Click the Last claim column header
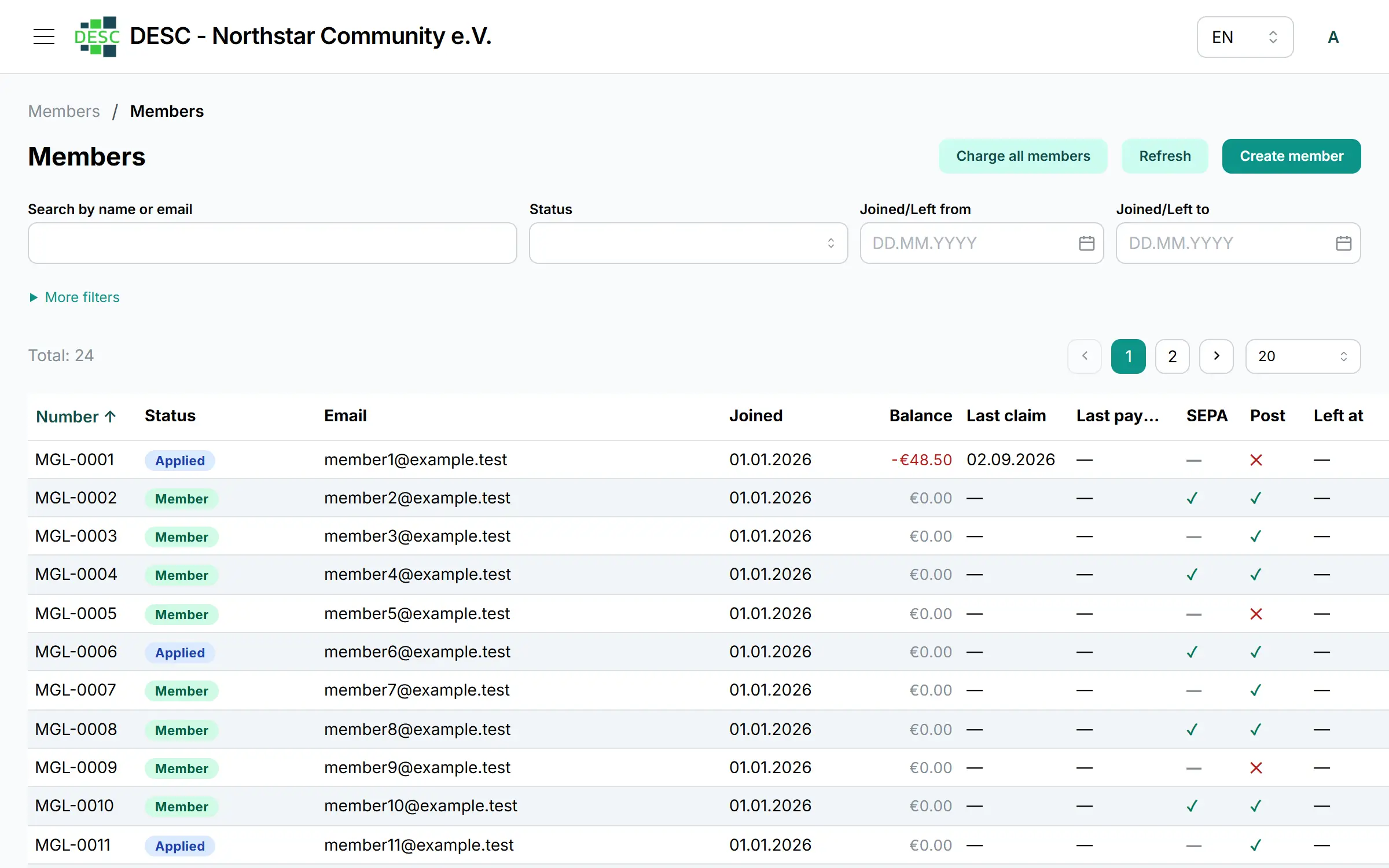Image resolution: width=1389 pixels, height=868 pixels. point(1006,415)
